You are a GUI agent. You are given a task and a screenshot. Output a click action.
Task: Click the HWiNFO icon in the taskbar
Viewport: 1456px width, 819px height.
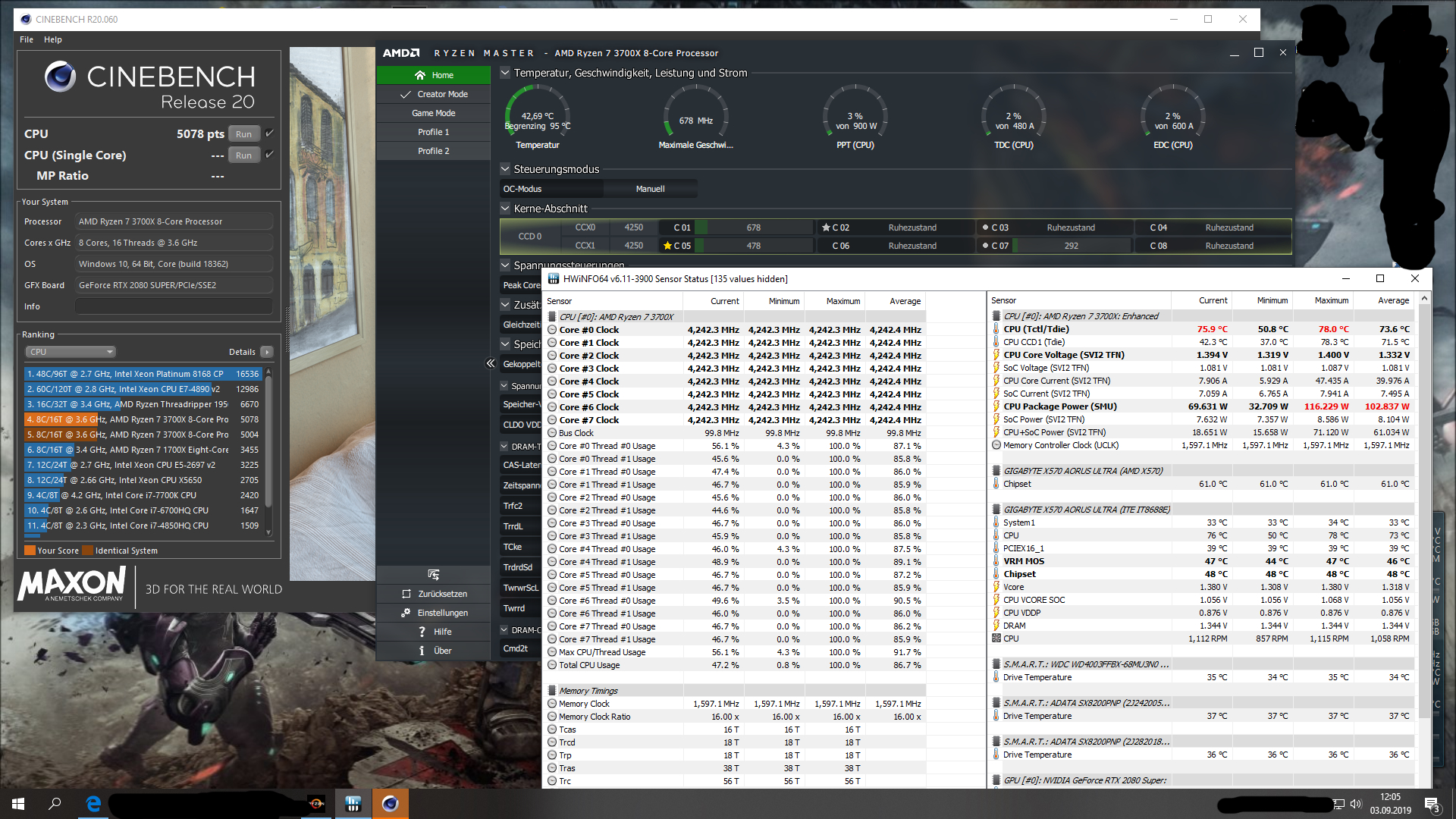[x=353, y=804]
